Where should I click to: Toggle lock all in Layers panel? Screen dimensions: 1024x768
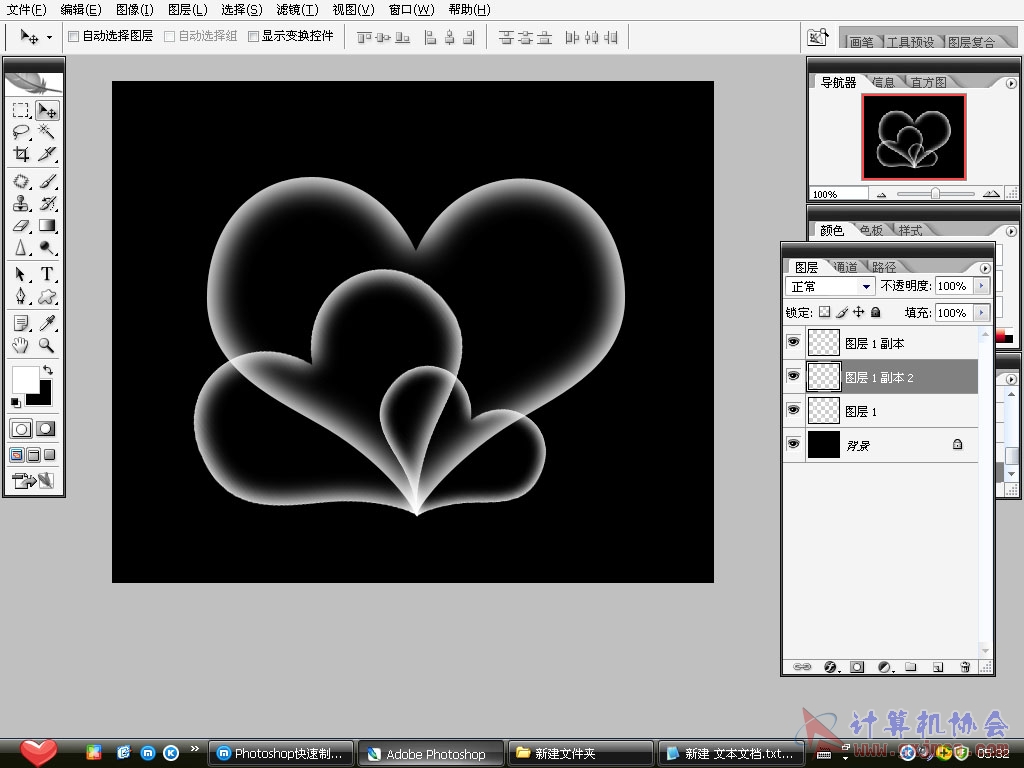pos(876,312)
